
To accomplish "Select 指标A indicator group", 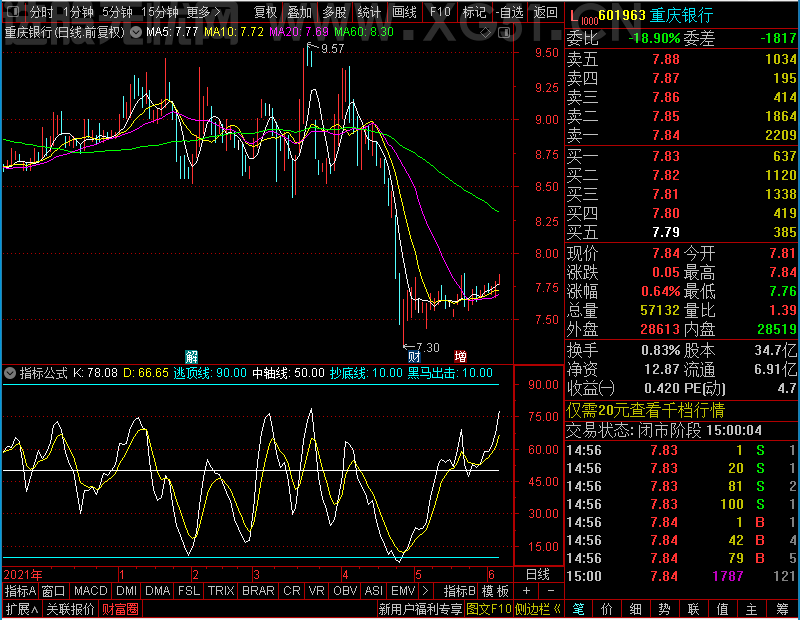I will point(20,591).
